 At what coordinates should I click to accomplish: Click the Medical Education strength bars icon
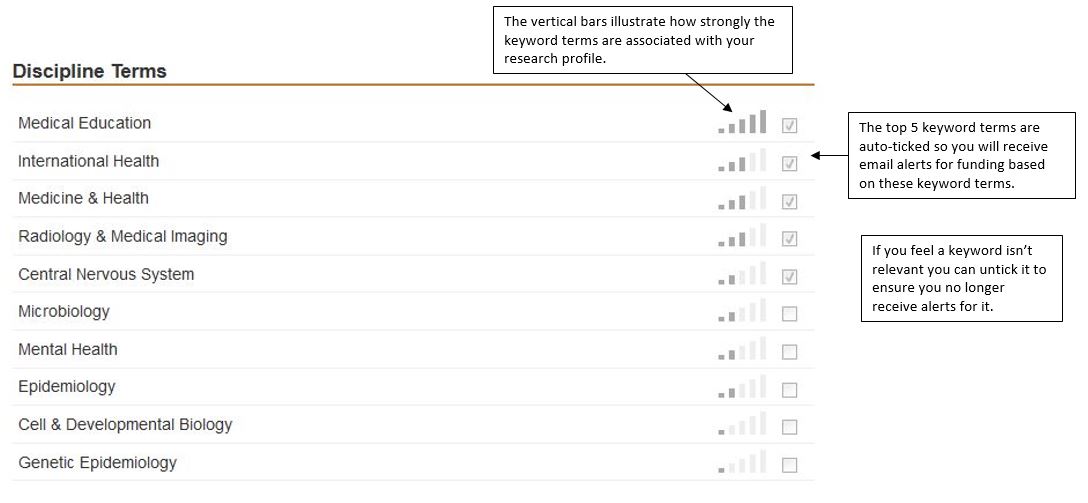[x=742, y=123]
